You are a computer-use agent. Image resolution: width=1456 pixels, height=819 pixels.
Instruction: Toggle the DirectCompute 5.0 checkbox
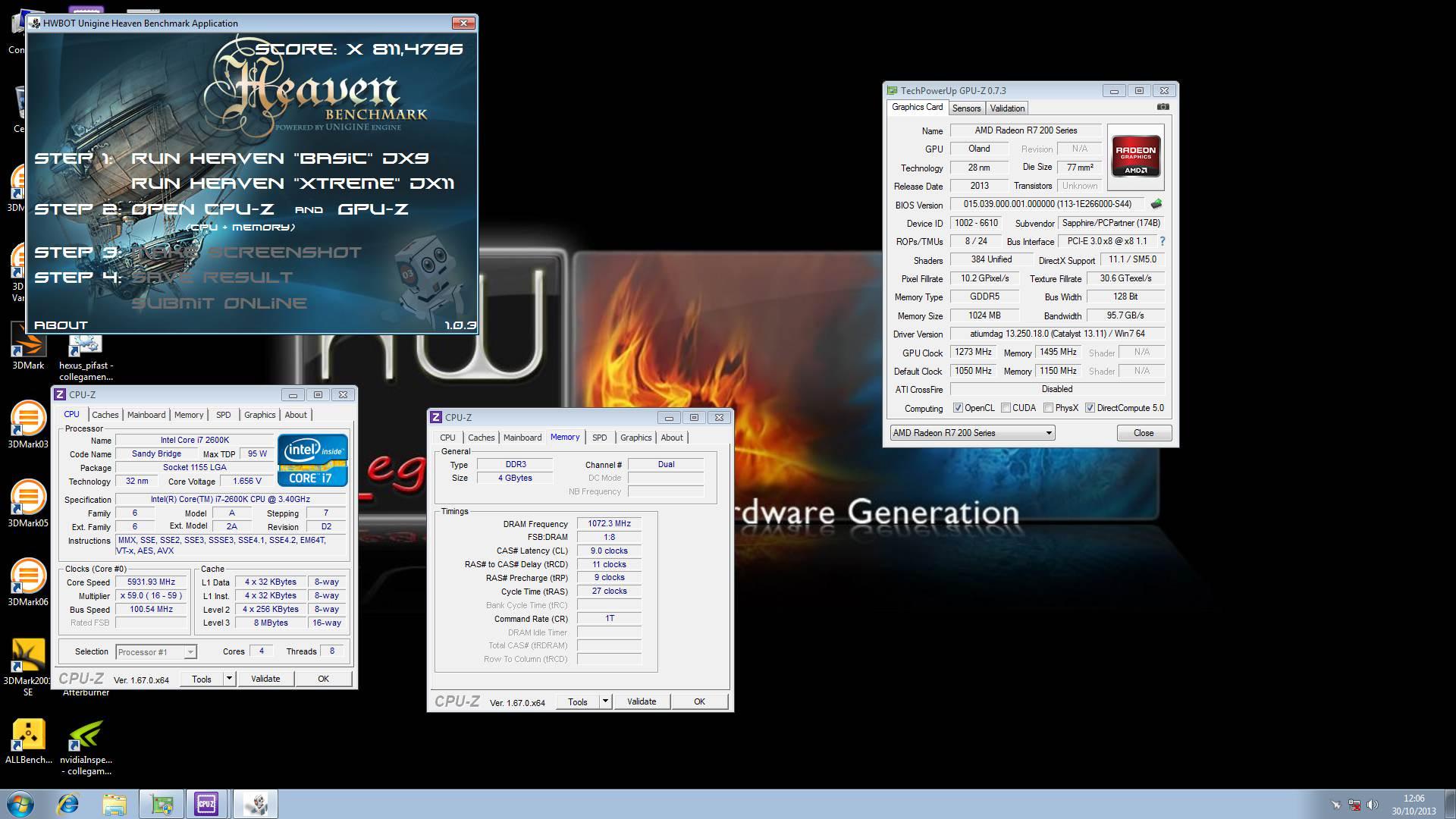1090,408
